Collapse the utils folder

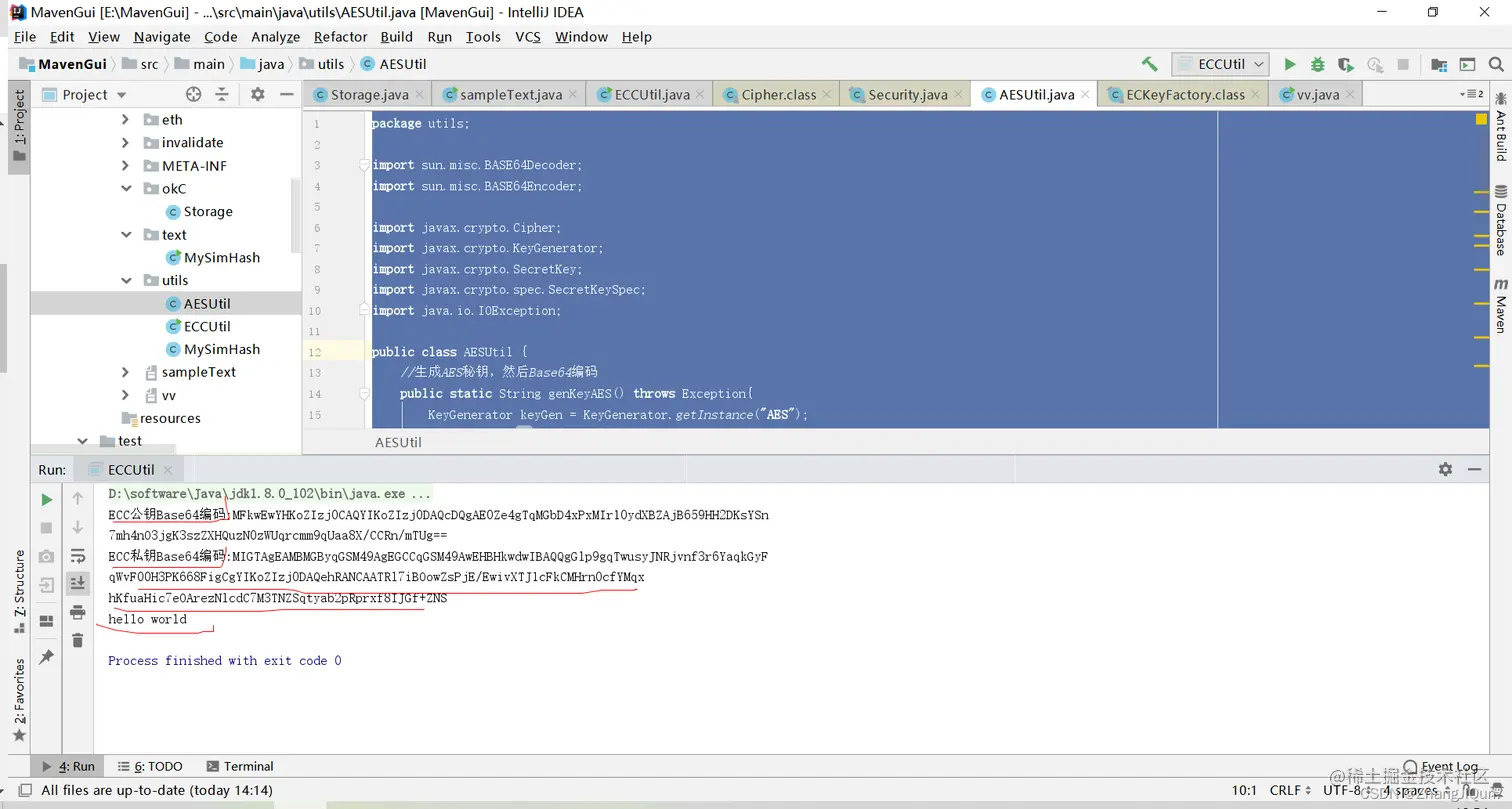click(x=125, y=280)
